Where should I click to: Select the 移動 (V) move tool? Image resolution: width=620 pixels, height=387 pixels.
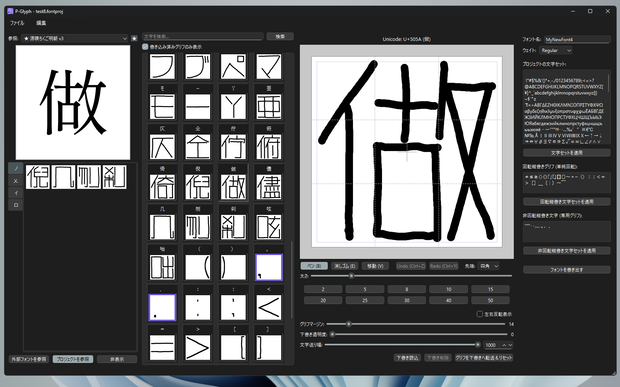pos(375,266)
